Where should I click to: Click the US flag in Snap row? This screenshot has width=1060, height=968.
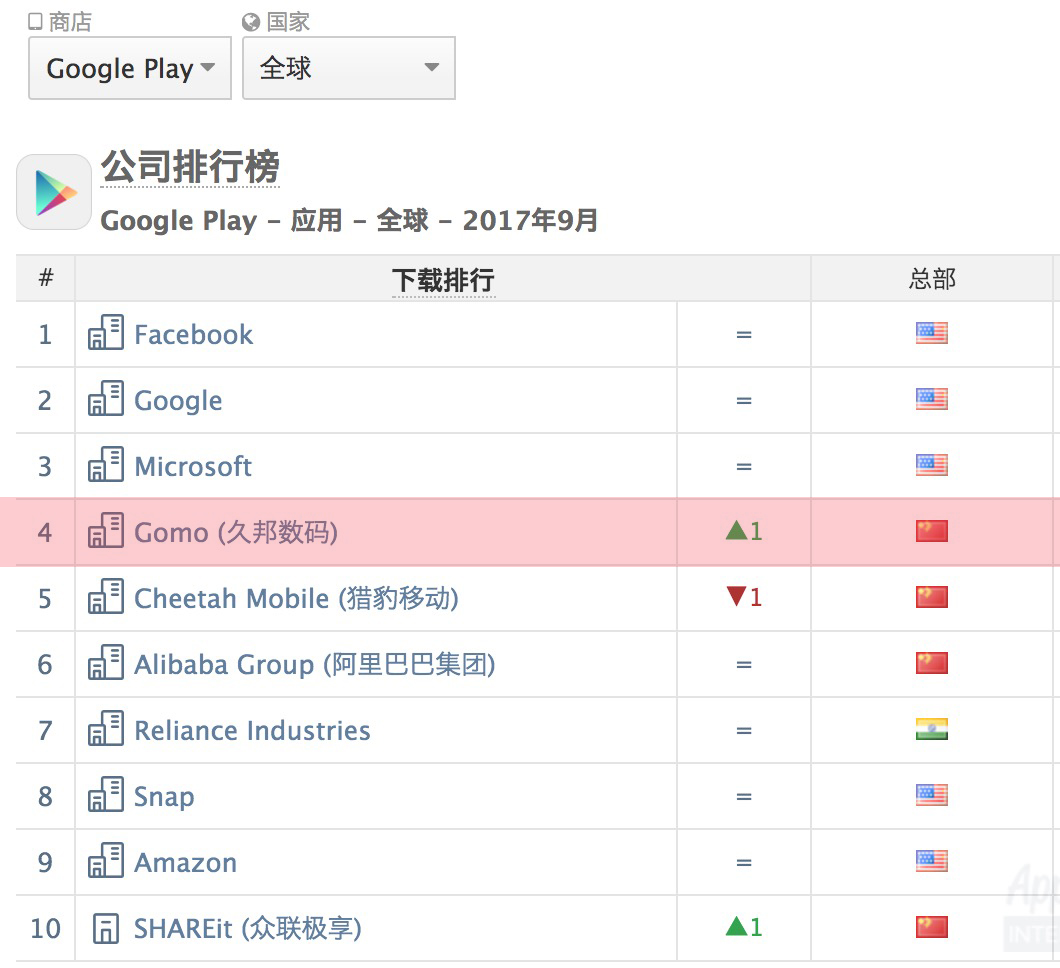click(x=932, y=795)
